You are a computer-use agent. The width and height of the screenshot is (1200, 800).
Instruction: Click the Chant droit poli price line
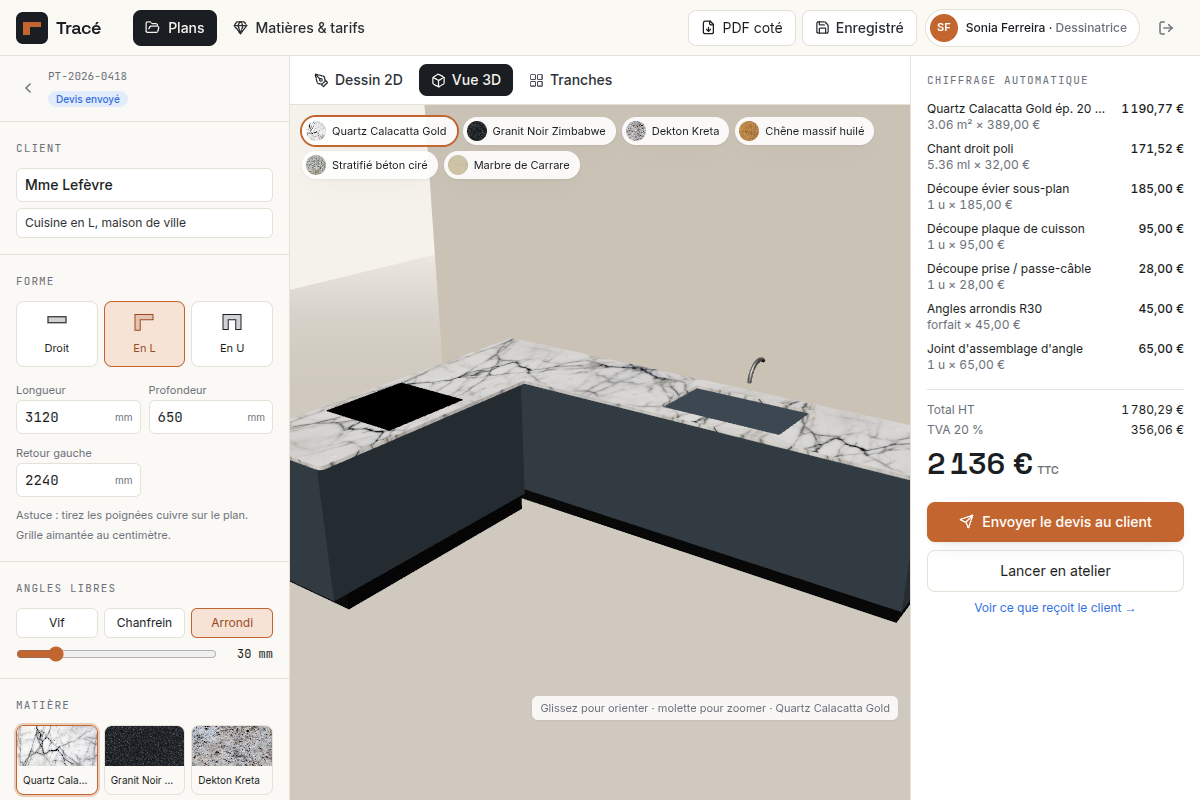(1055, 156)
